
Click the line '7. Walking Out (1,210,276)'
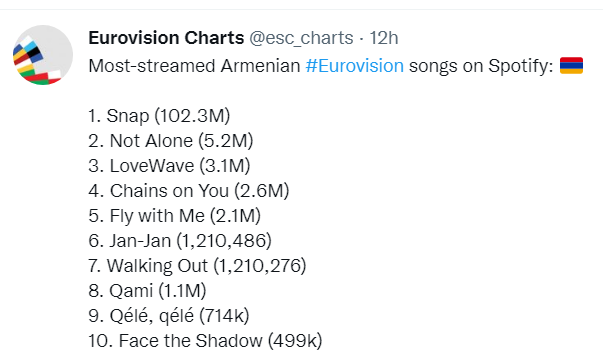tap(197, 266)
